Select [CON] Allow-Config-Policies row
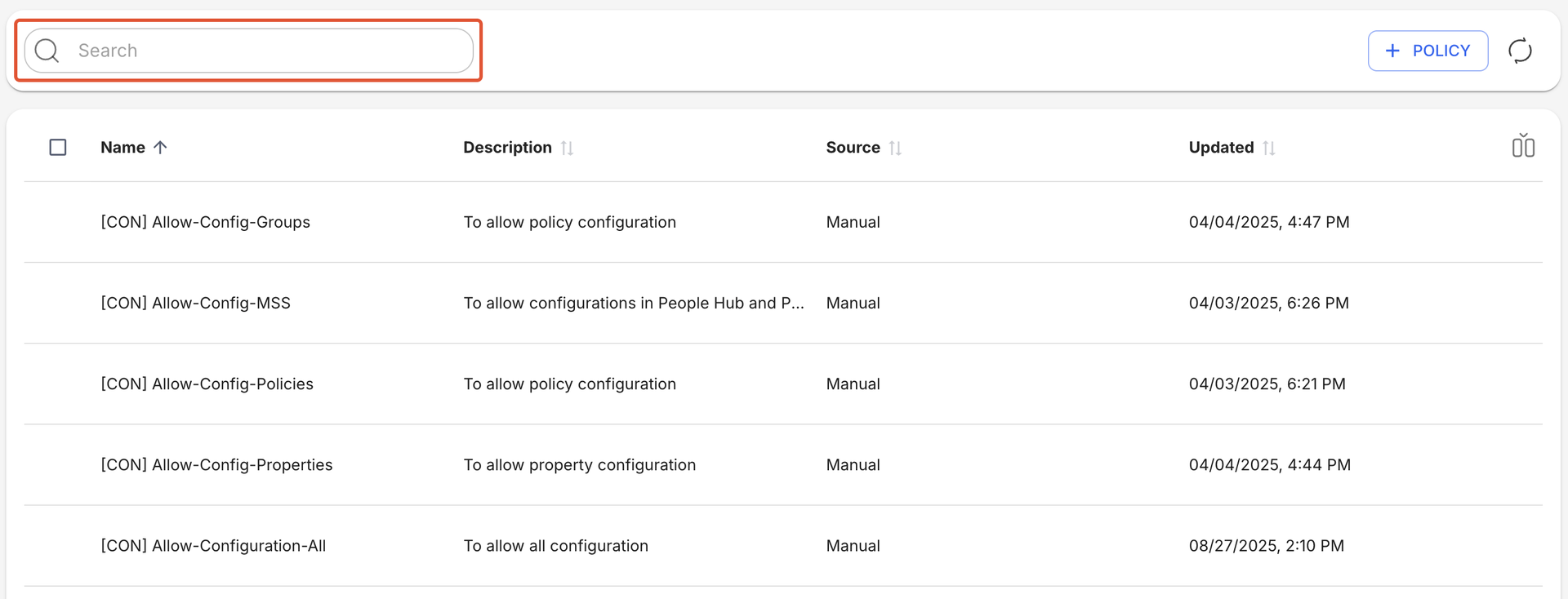 pyautogui.click(x=207, y=384)
